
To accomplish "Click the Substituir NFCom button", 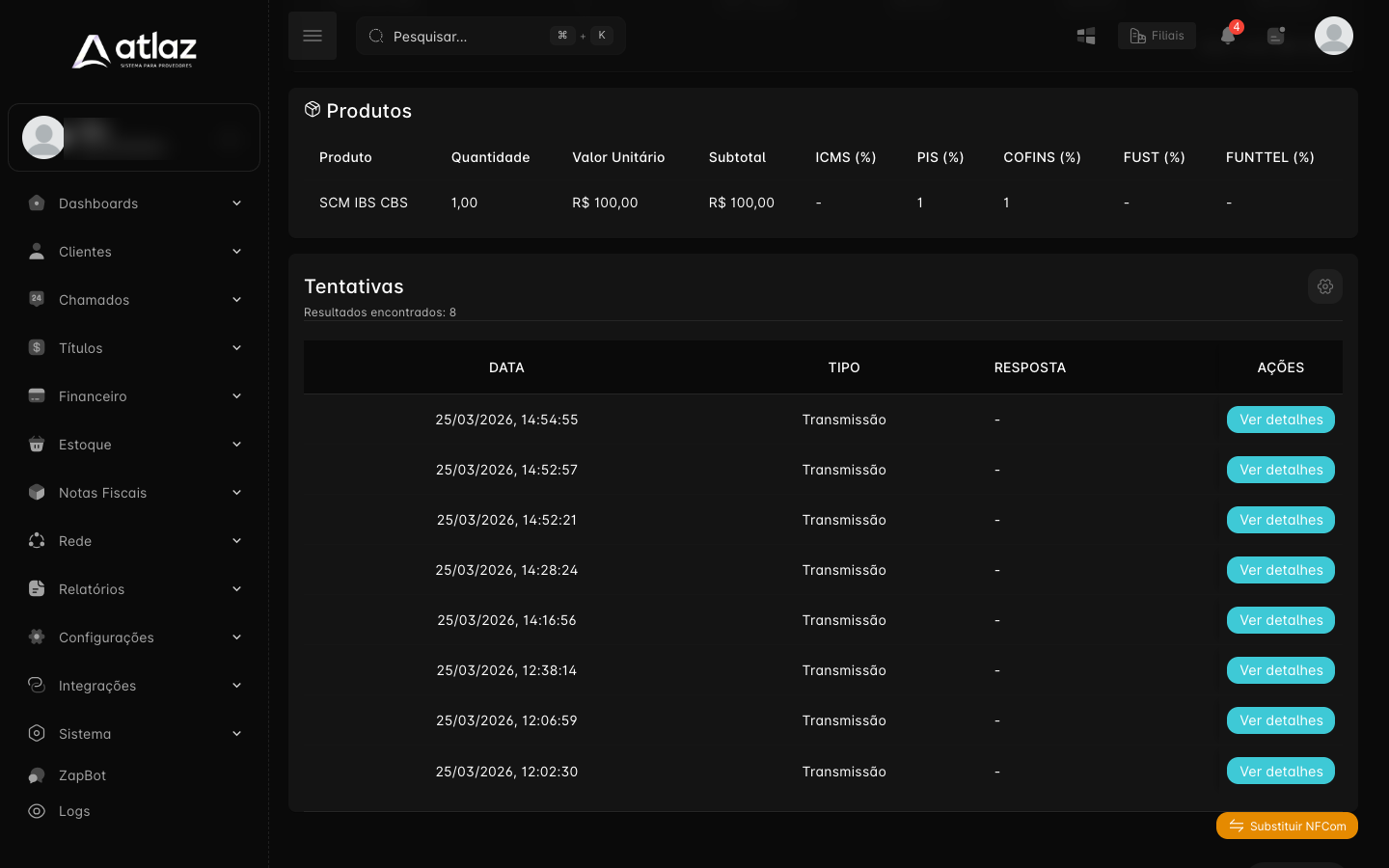I will coord(1287,826).
